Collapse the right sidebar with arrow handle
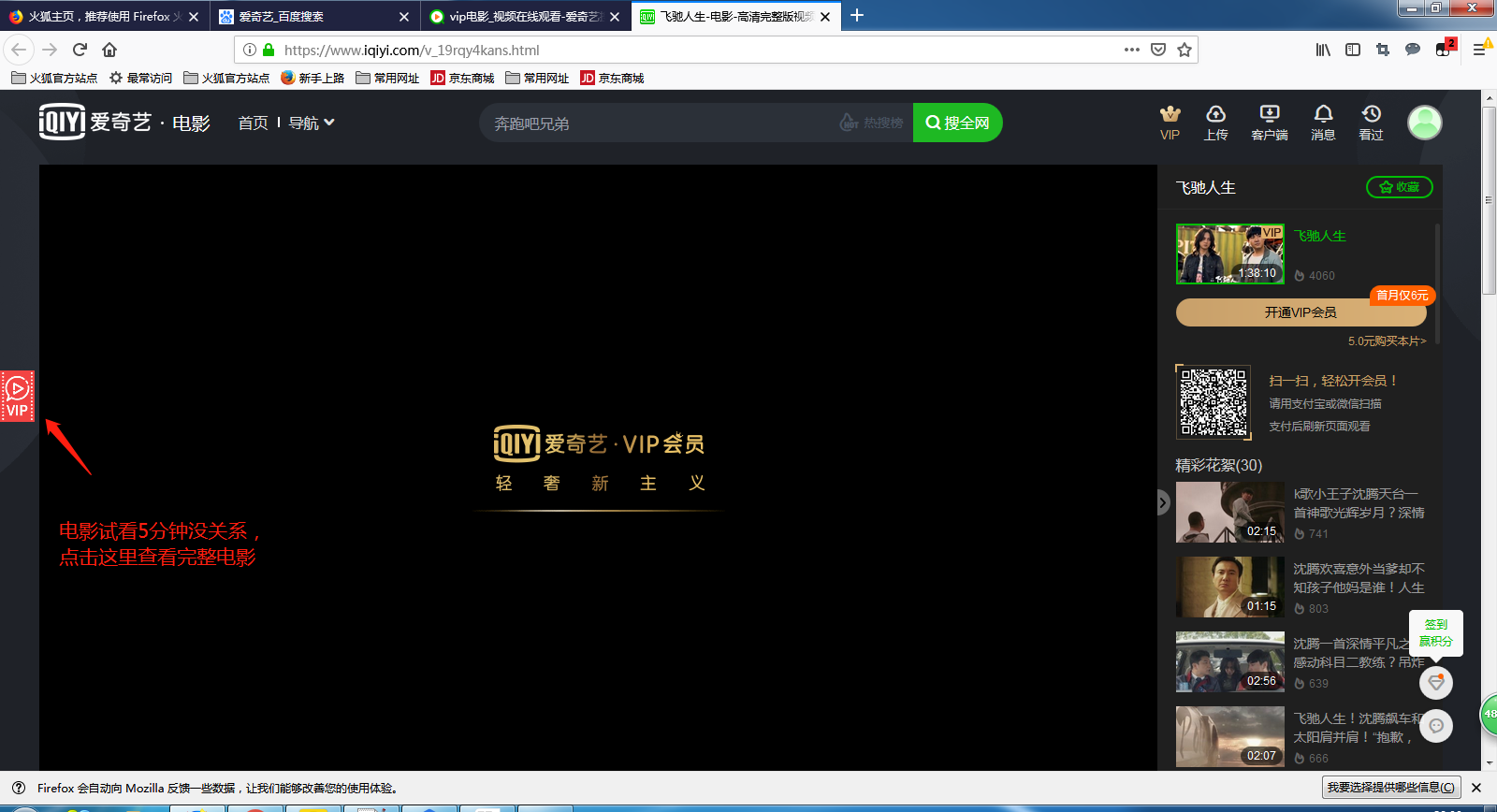 tap(1163, 502)
